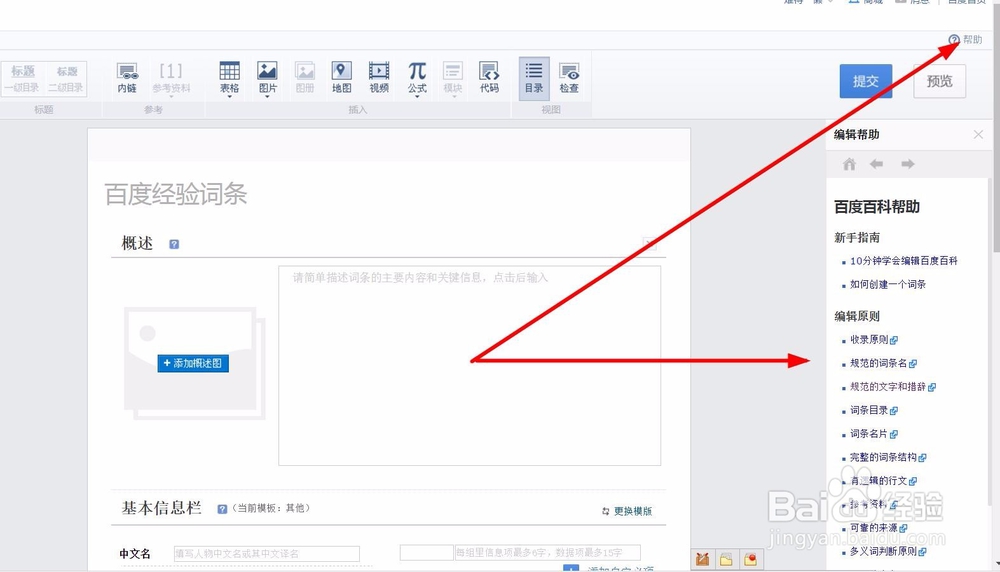Screen dimensions: 1000x572
Task: Expand the 公式 dropdown arrow
Action: pos(417,96)
